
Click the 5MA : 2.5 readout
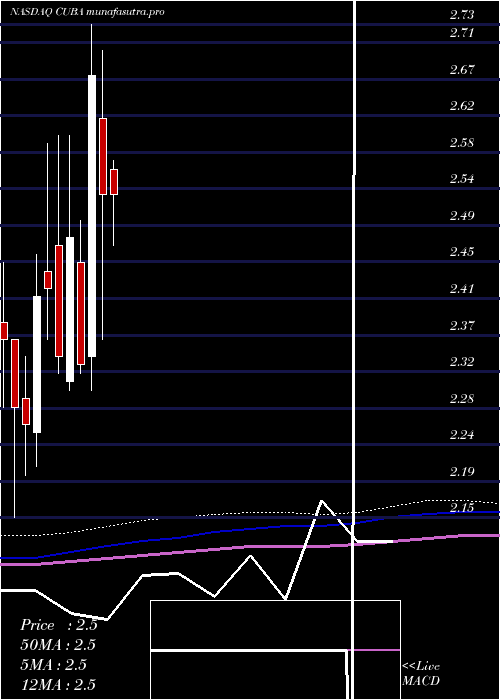(53, 665)
